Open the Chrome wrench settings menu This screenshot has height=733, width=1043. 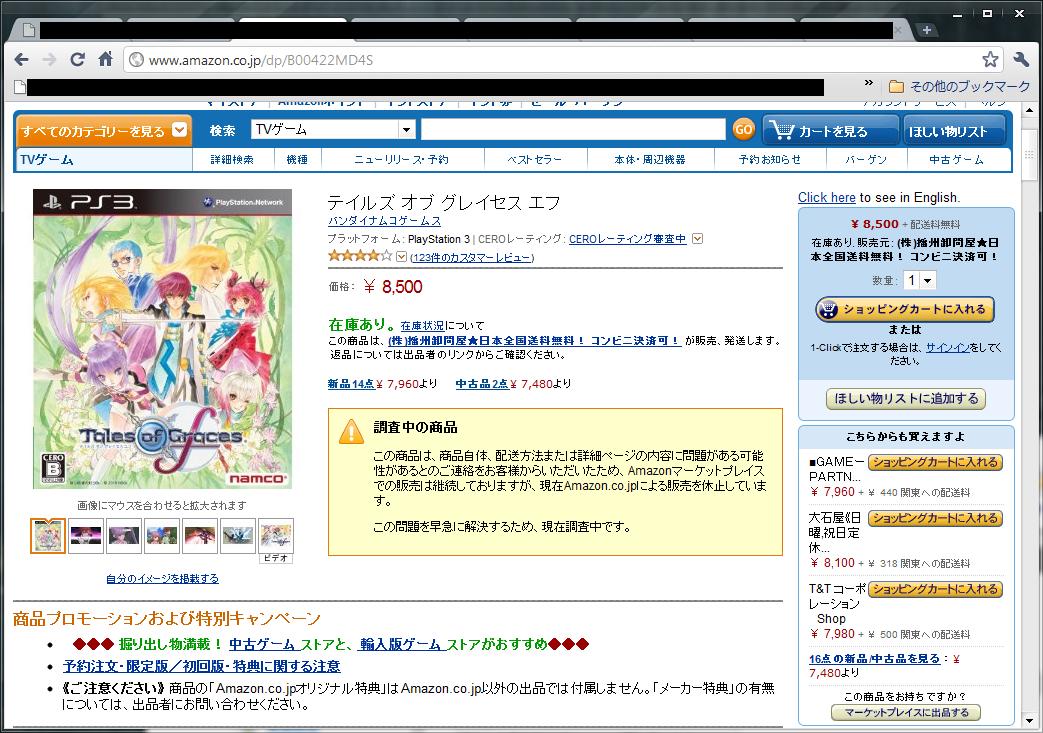tap(1021, 60)
